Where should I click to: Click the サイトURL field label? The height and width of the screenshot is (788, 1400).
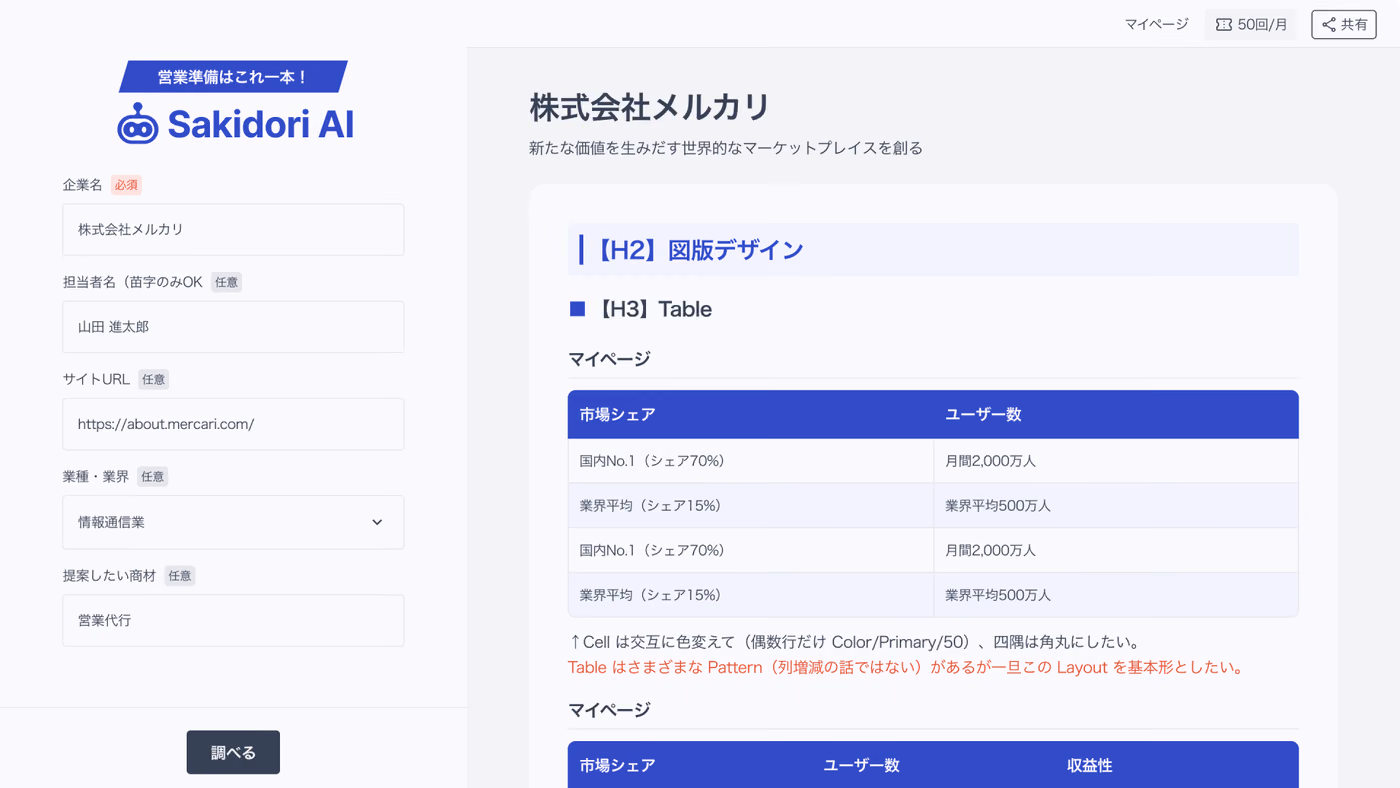pos(96,379)
